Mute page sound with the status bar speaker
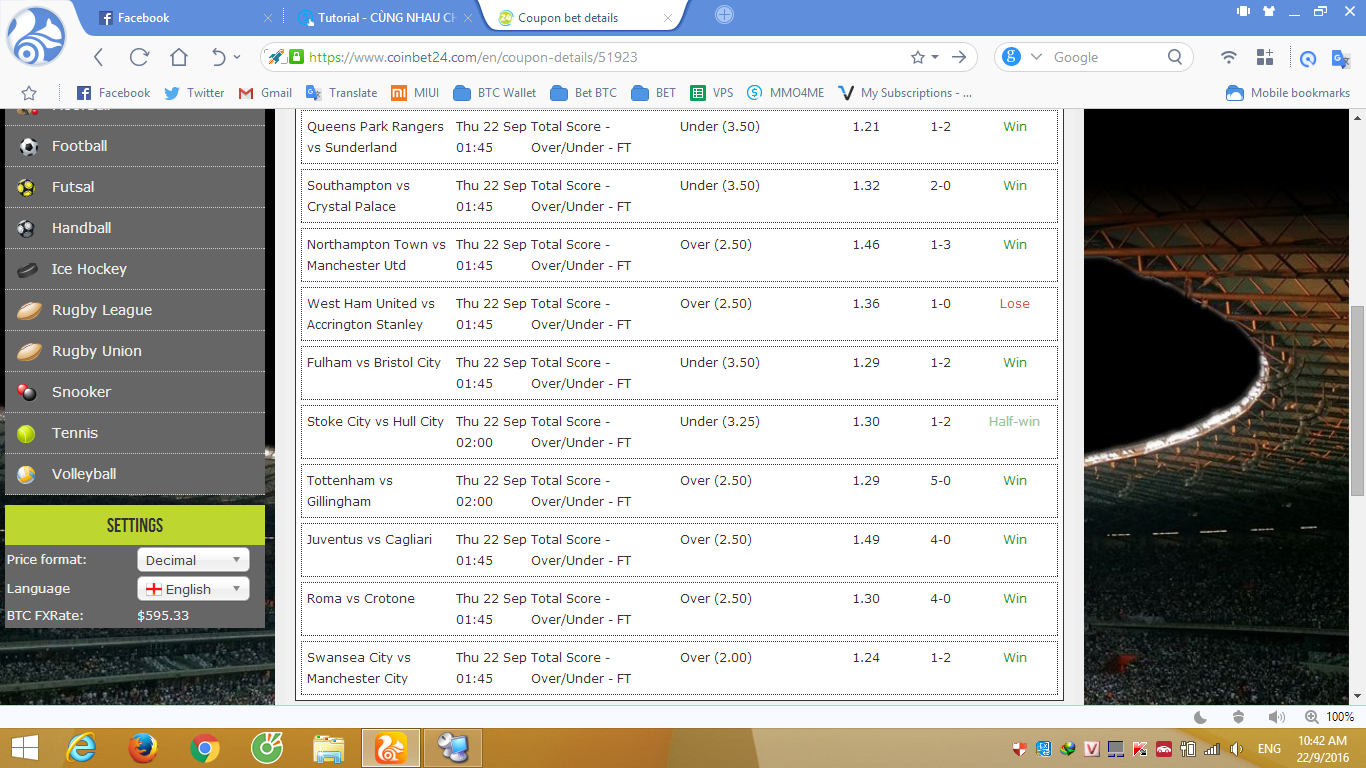Image resolution: width=1366 pixels, height=768 pixels. tap(1276, 717)
